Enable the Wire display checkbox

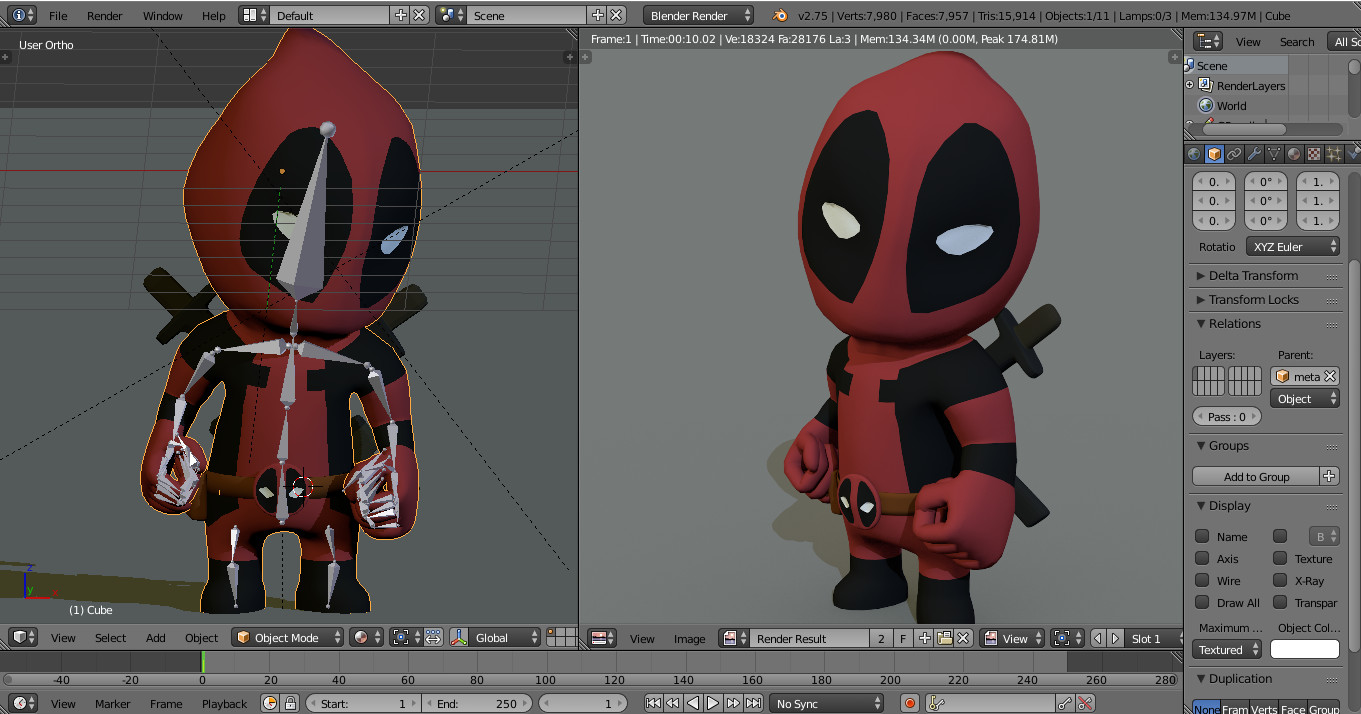[1203, 580]
